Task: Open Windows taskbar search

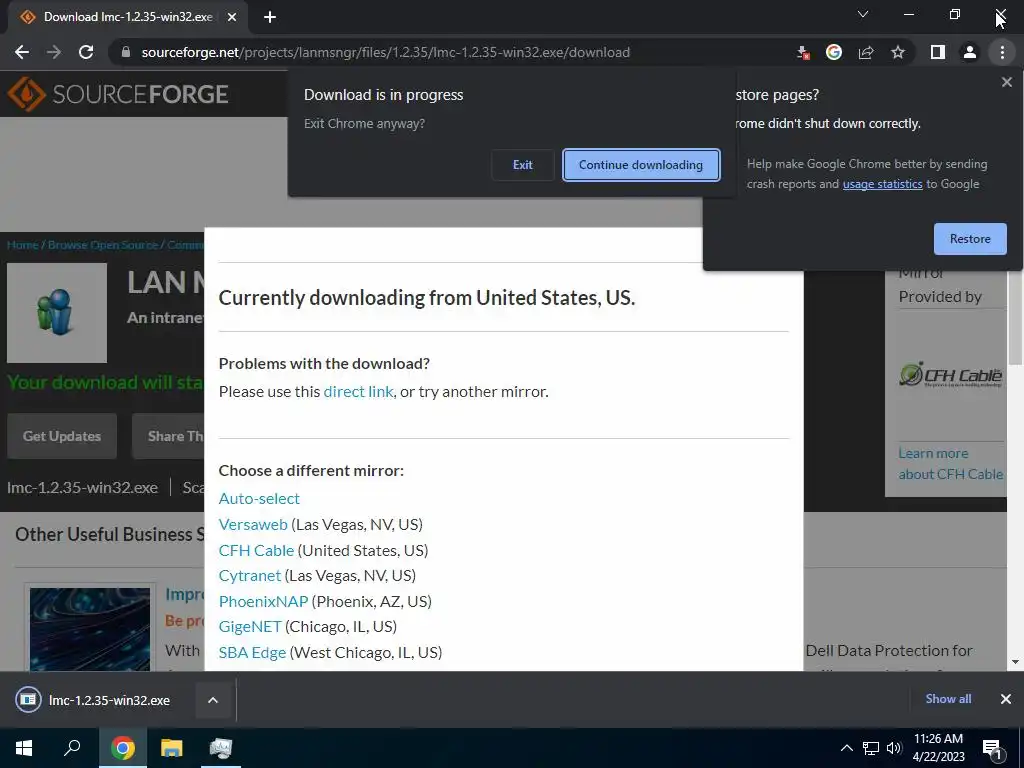Action: (72, 748)
